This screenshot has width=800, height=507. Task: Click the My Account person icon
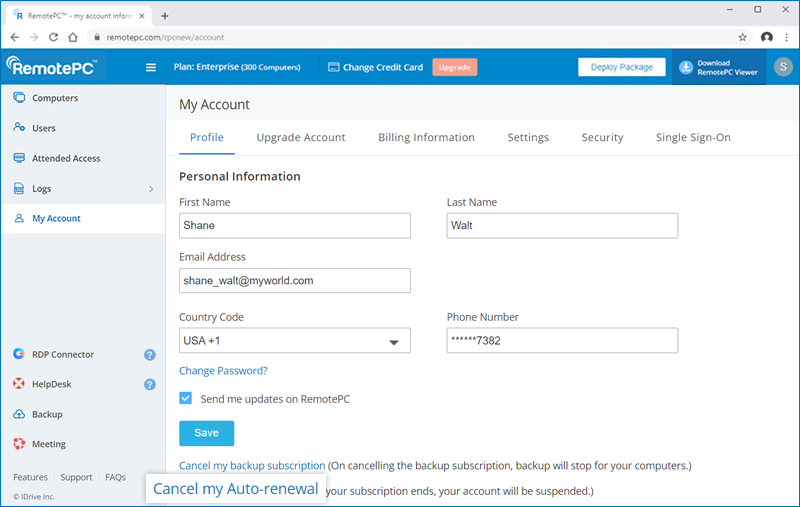[x=19, y=218]
